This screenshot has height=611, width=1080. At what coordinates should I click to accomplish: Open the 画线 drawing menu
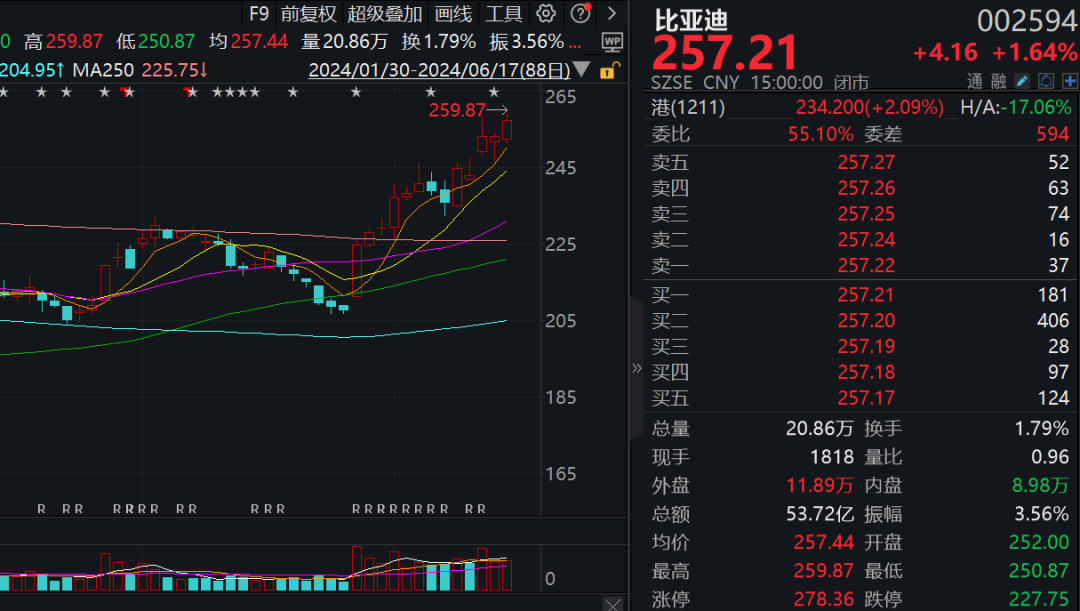452,14
